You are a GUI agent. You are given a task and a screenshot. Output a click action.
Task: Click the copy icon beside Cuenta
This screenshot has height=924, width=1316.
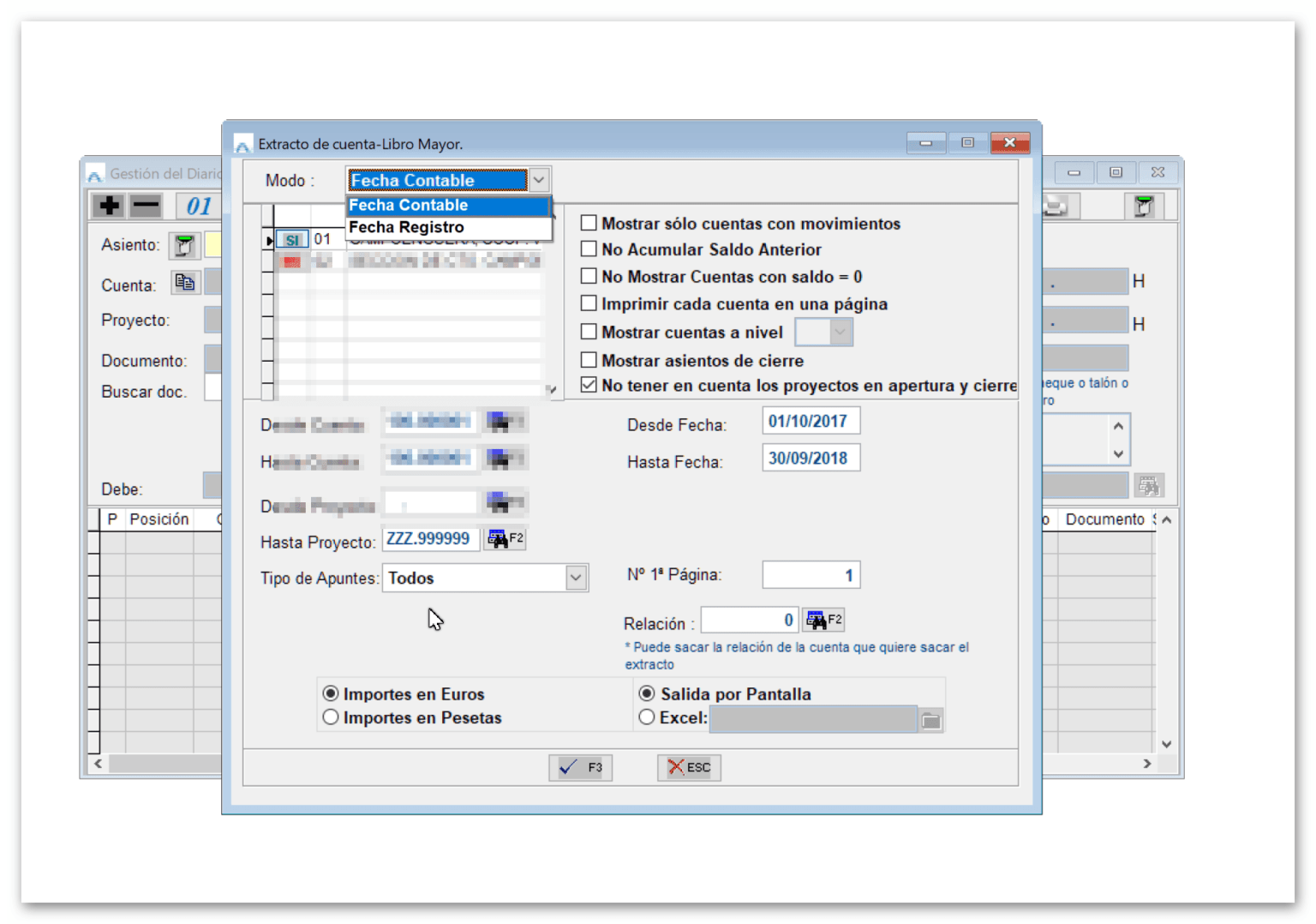coord(184,283)
